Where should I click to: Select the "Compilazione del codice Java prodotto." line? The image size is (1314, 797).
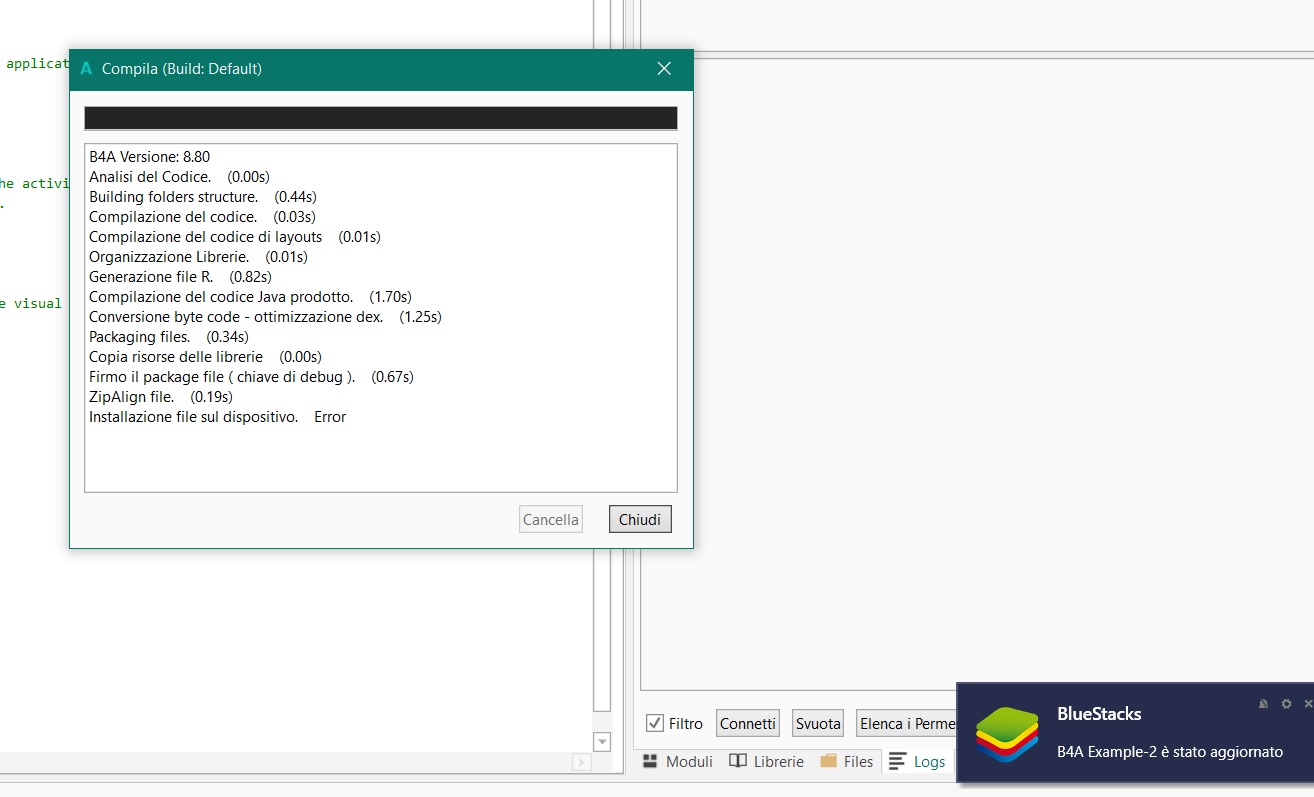point(250,296)
